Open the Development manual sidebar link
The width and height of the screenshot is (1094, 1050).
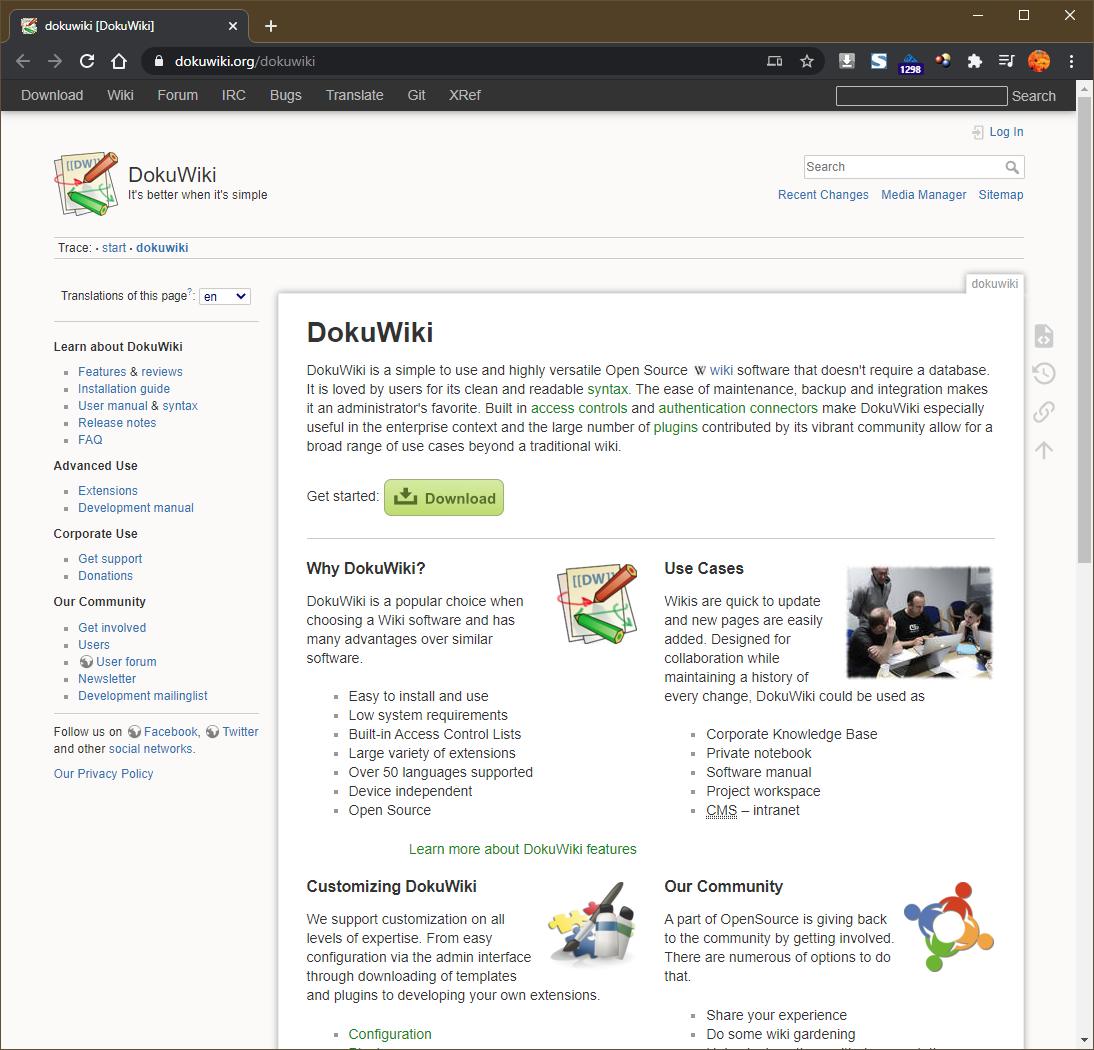tap(135, 508)
